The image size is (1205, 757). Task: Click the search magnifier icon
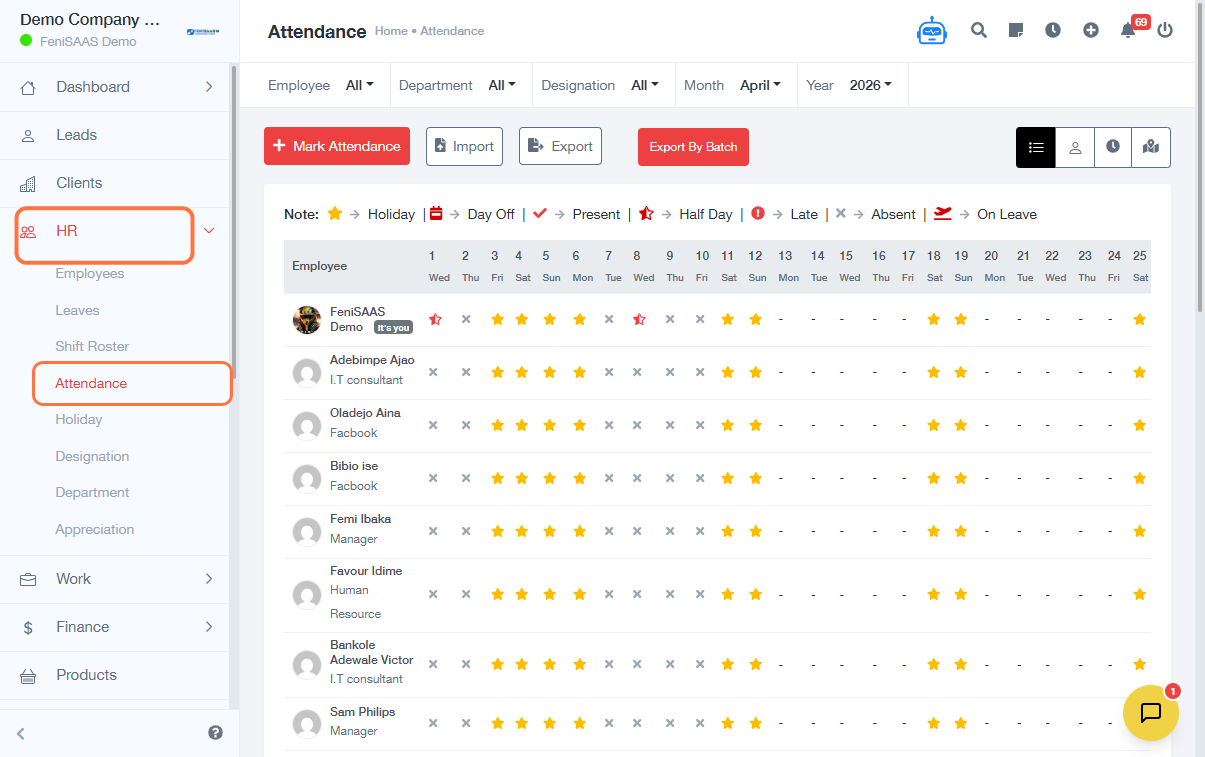pos(979,30)
